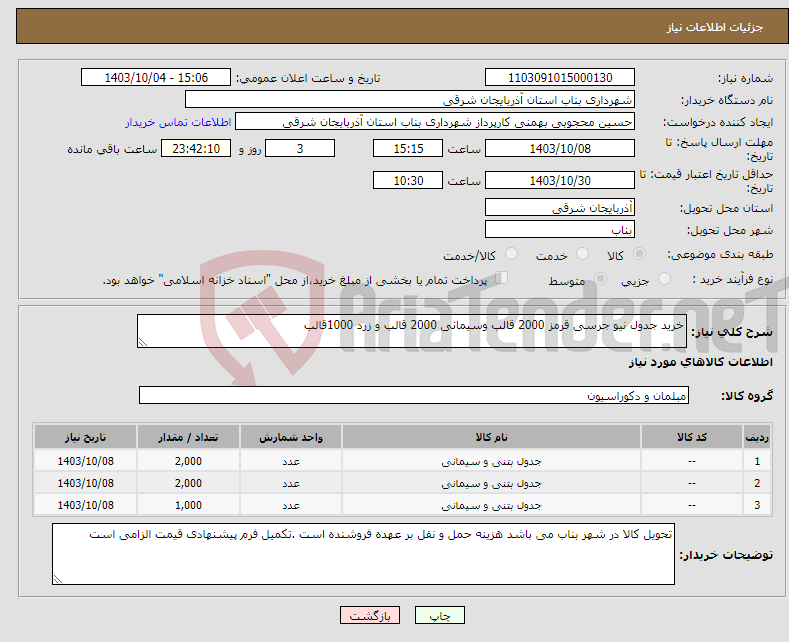The width and height of the screenshot is (789, 642).
Task: Click item name in row 2
Action: (x=491, y=484)
